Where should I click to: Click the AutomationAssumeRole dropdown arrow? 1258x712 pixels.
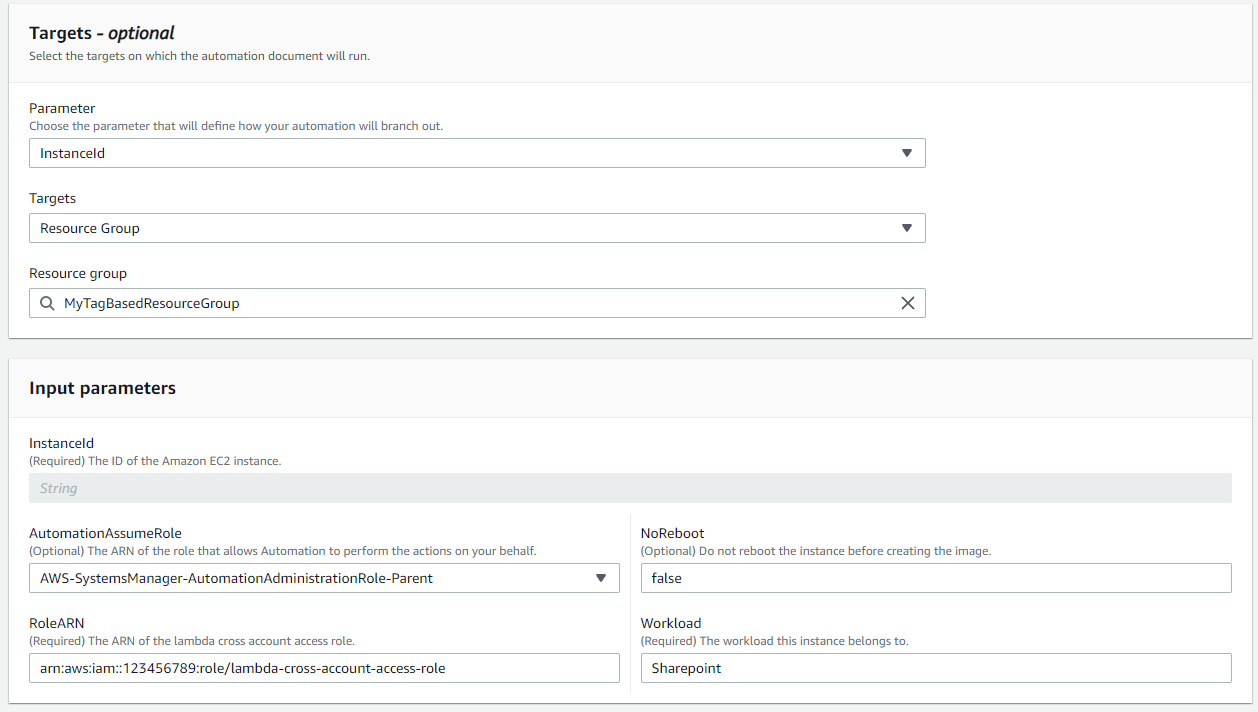pyautogui.click(x=601, y=578)
